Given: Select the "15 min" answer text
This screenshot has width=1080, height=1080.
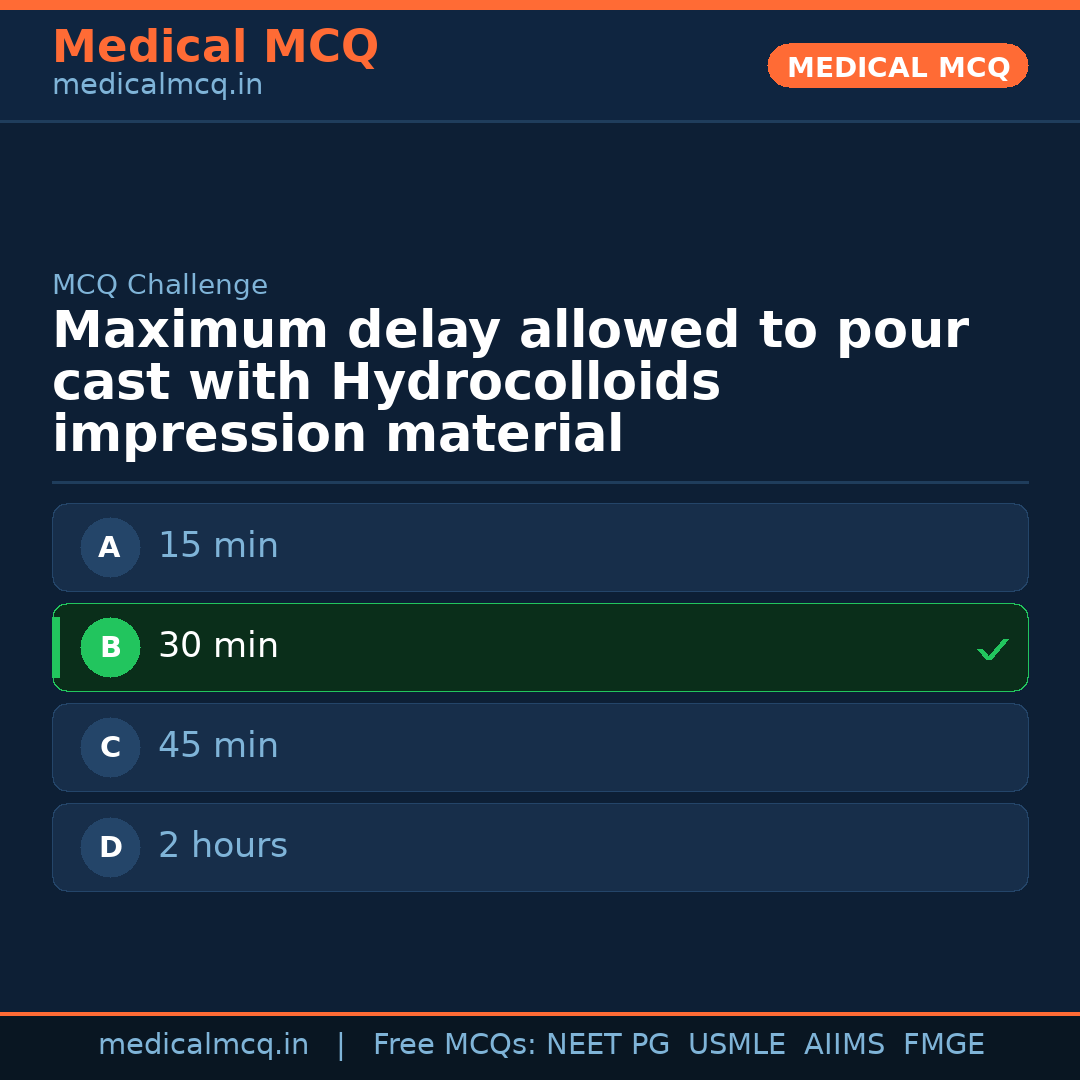Looking at the screenshot, I should pos(218,546).
